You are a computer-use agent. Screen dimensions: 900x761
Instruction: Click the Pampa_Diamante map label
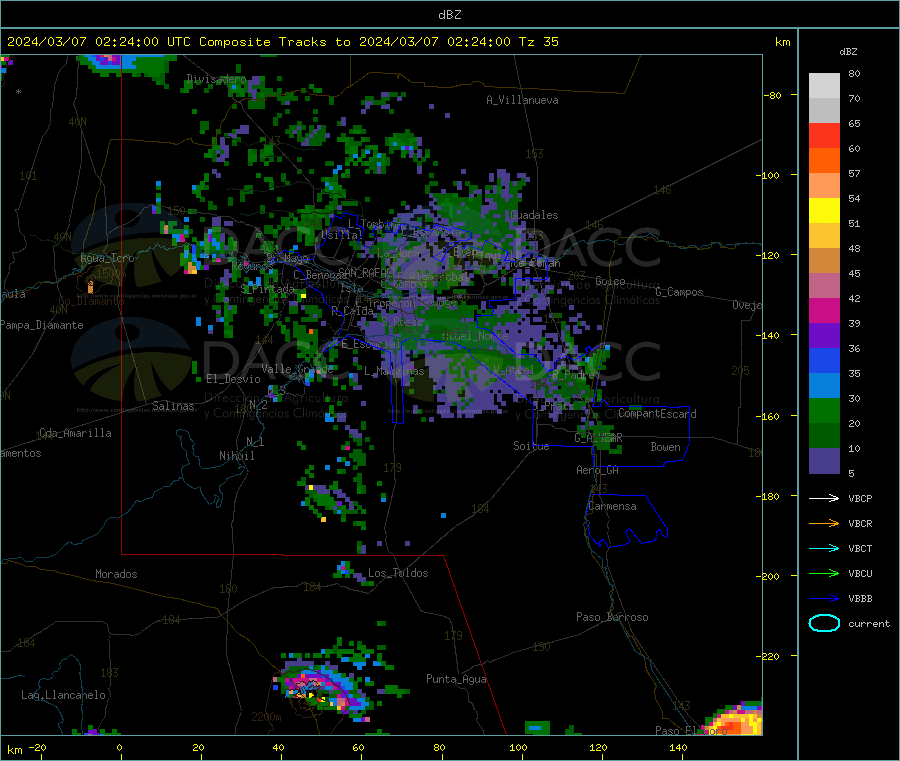(42, 325)
